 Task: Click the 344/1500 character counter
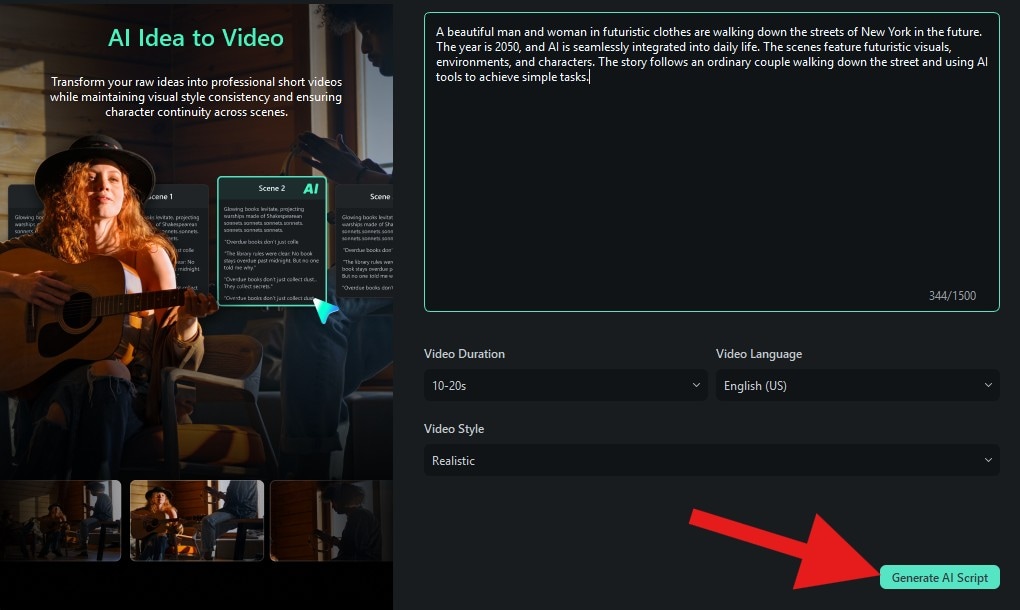coord(952,296)
